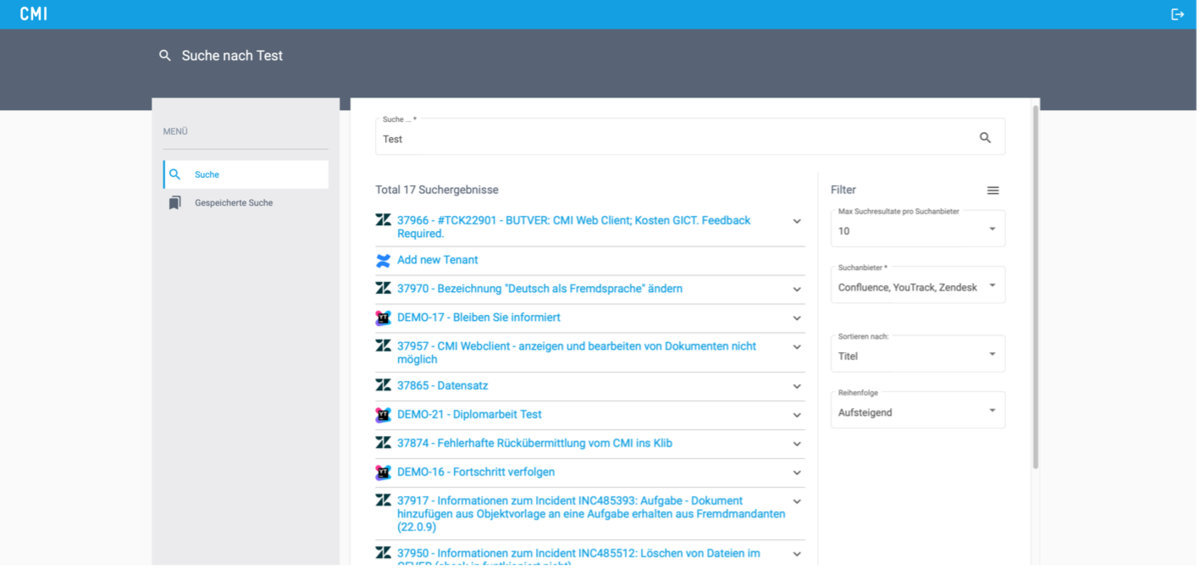Click the logout icon in top bar
Screen dimensions: 1200x569
tap(1176, 14)
